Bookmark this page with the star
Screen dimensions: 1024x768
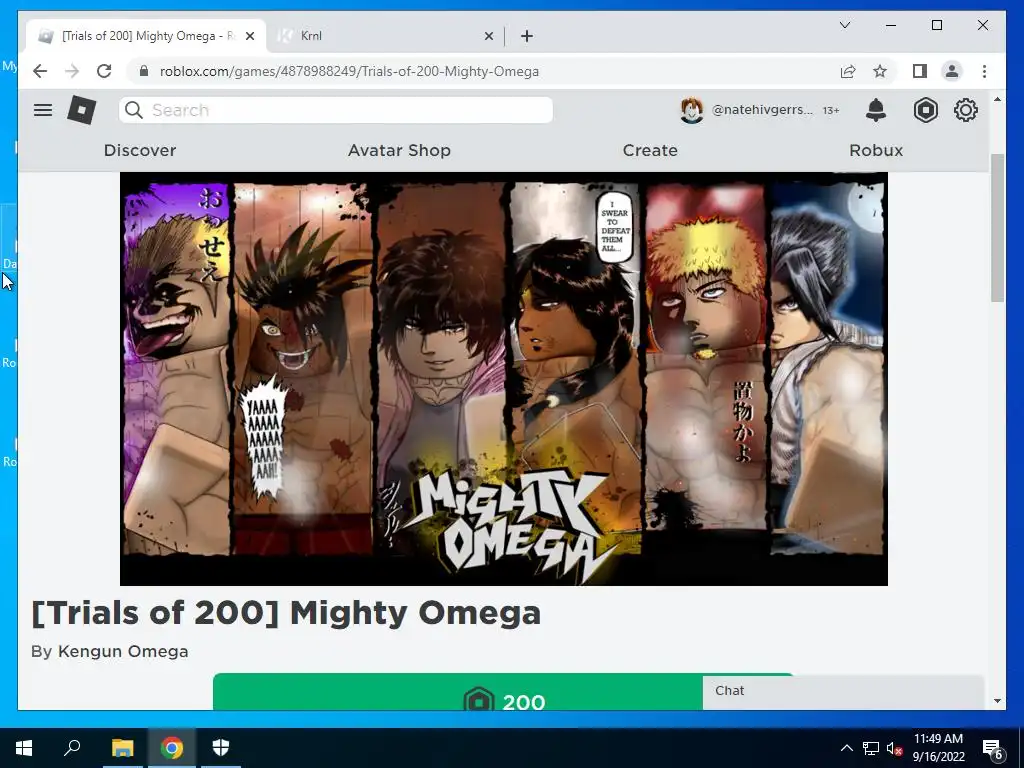click(880, 71)
